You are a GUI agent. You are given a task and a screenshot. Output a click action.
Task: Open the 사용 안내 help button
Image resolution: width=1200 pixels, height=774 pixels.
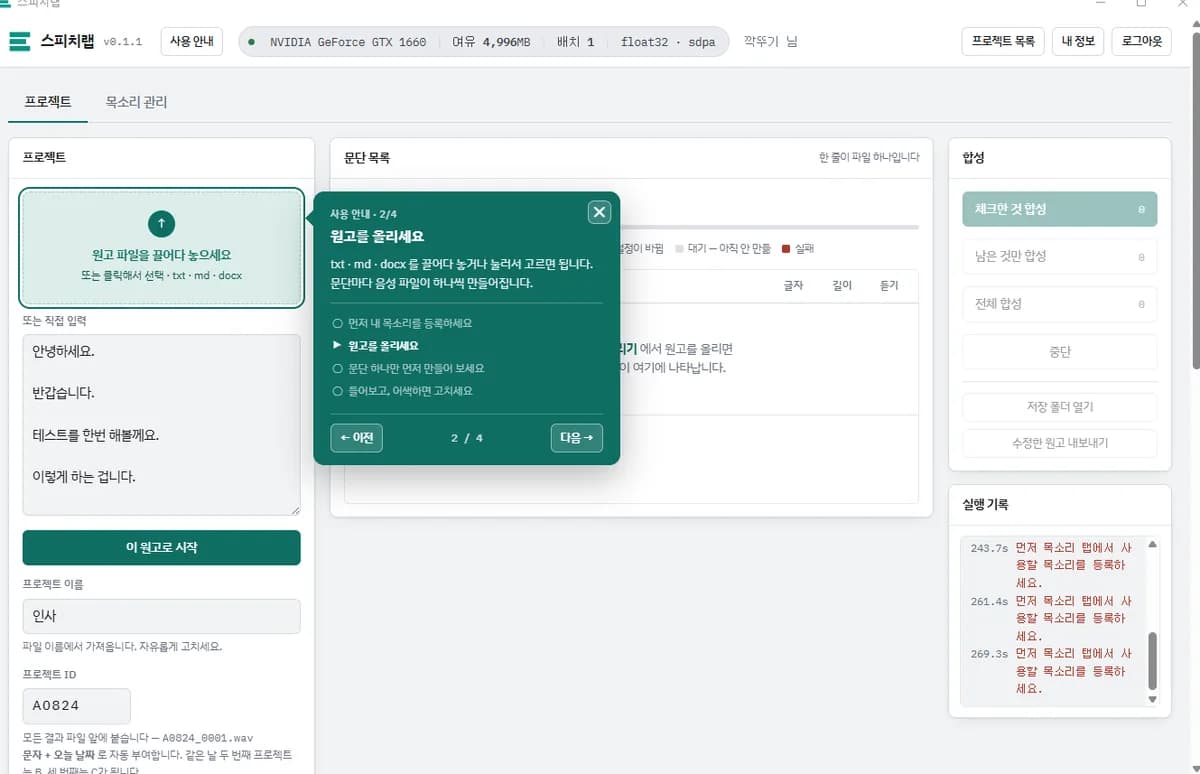click(x=191, y=42)
